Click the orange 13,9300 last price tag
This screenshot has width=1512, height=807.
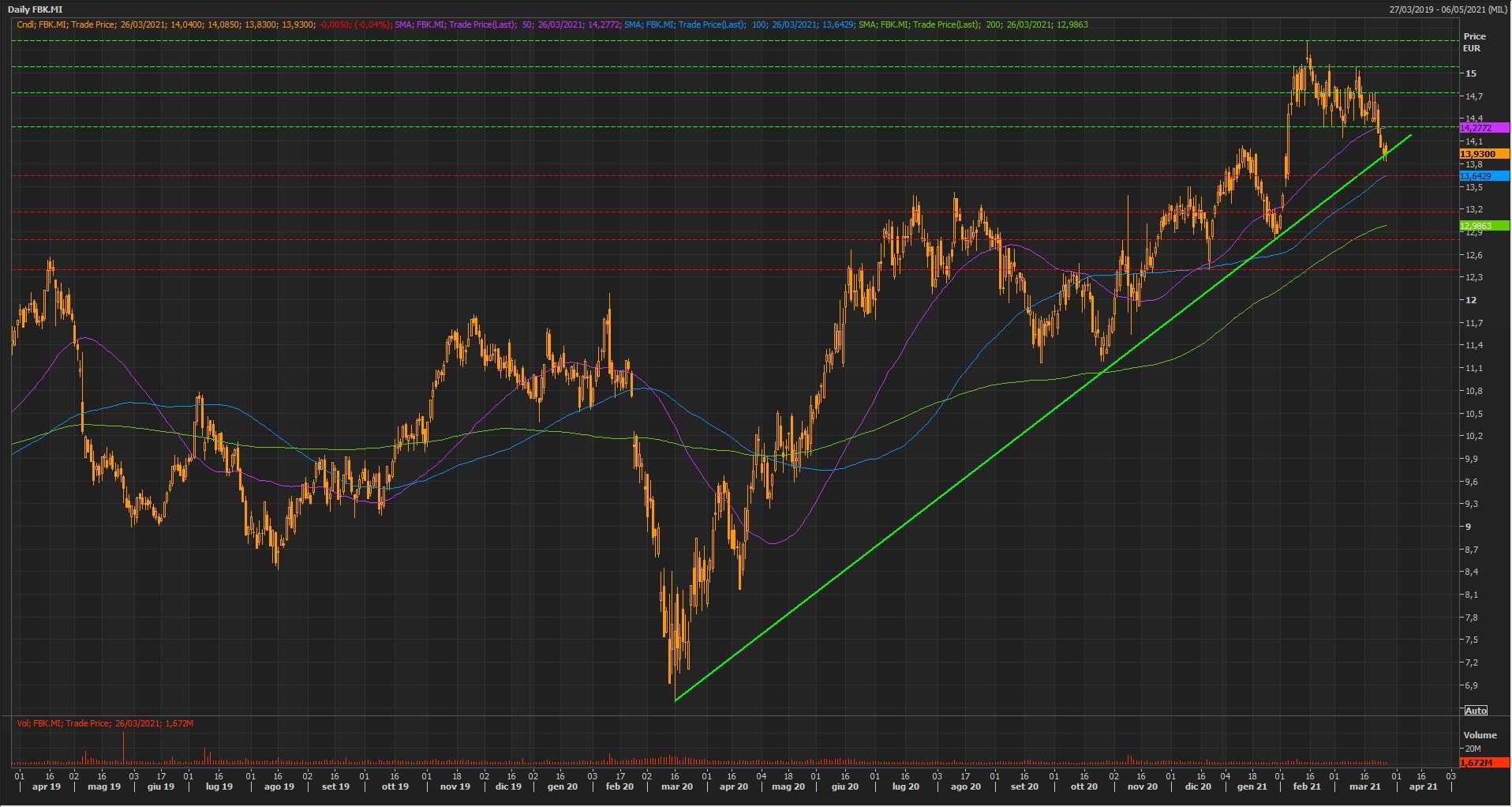tap(1483, 154)
